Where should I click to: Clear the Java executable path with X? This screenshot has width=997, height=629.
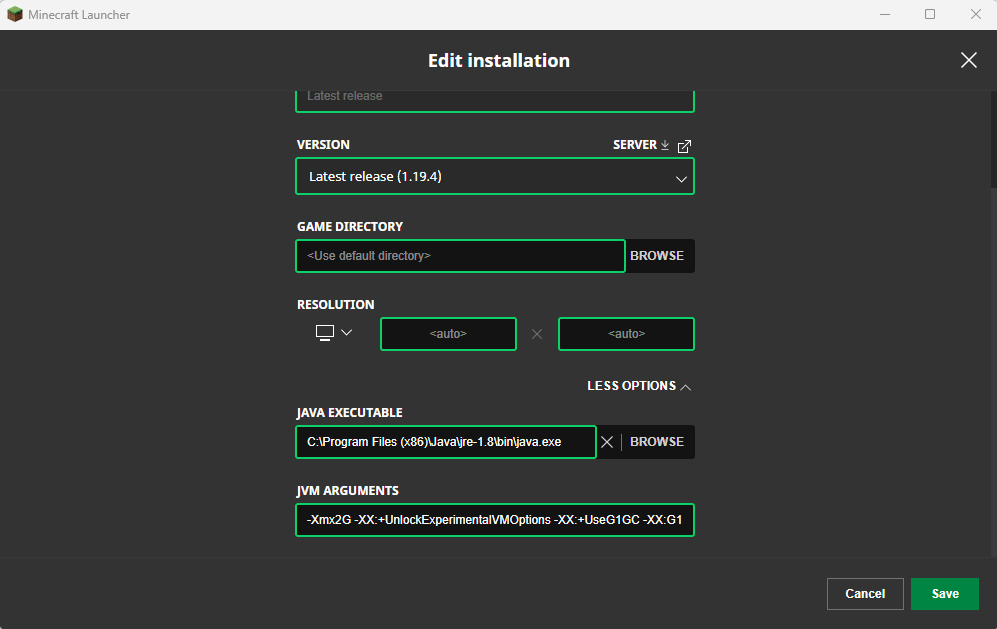point(607,442)
